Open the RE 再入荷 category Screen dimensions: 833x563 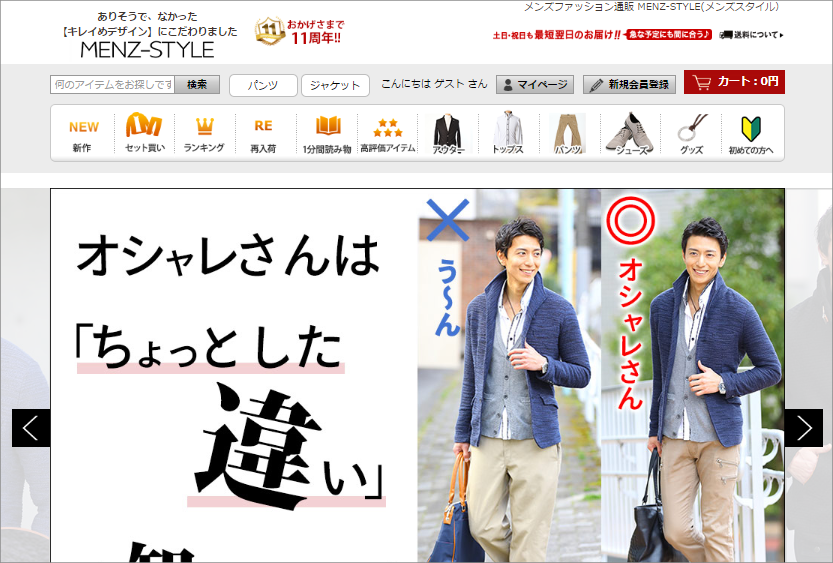coord(264,135)
